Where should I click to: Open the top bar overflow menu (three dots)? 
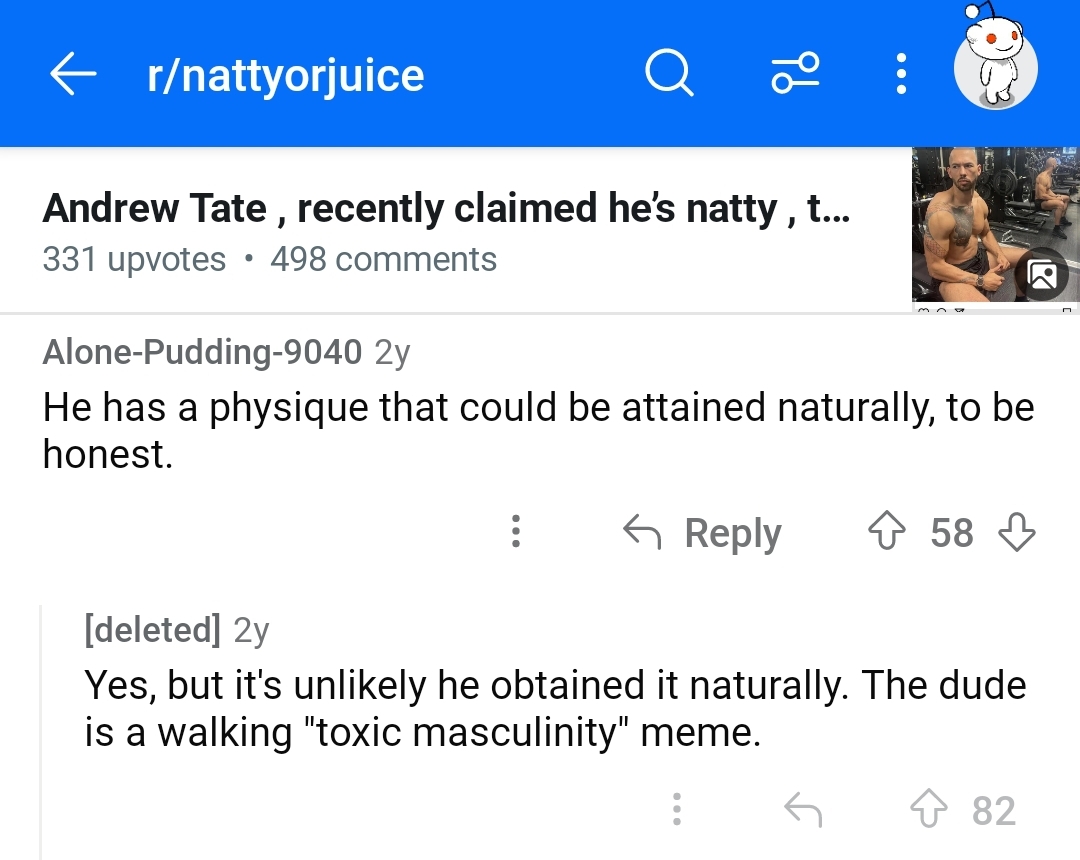pyautogui.click(x=900, y=73)
